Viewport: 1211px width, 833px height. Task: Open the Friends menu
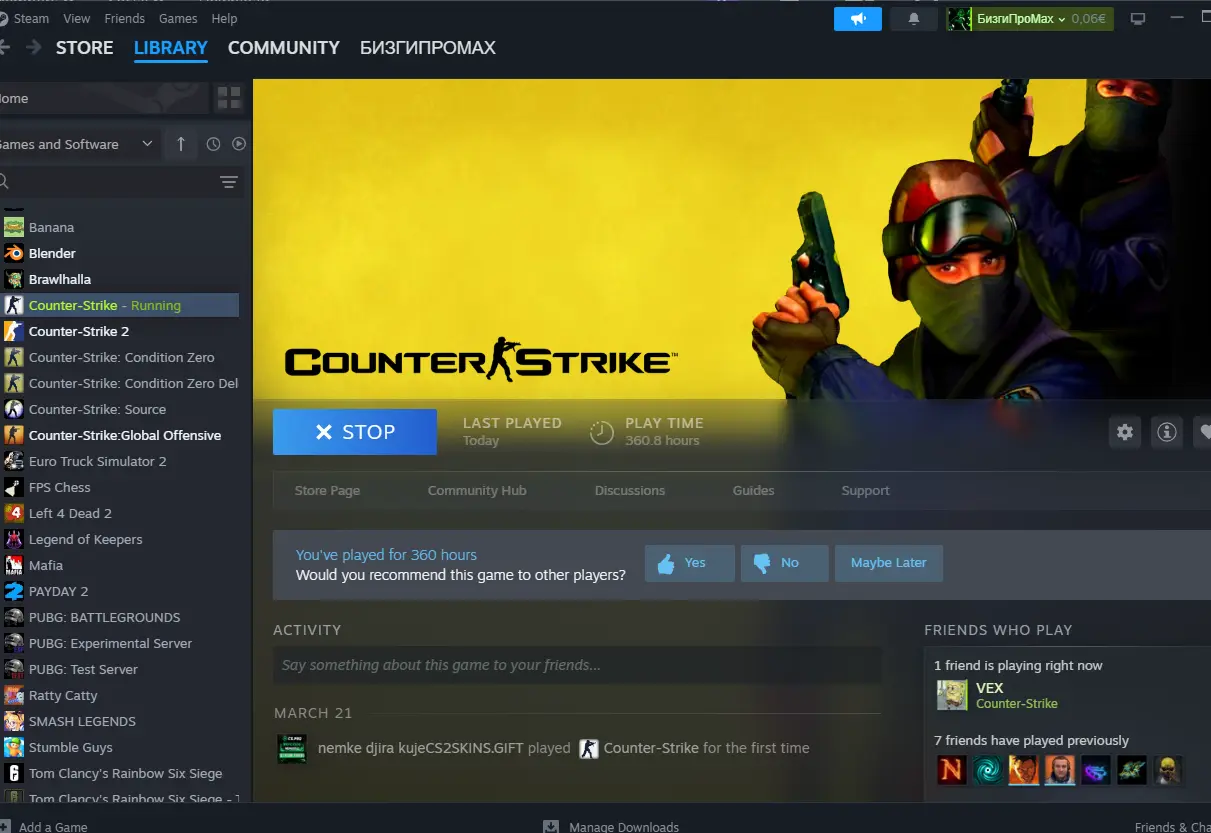tap(124, 18)
